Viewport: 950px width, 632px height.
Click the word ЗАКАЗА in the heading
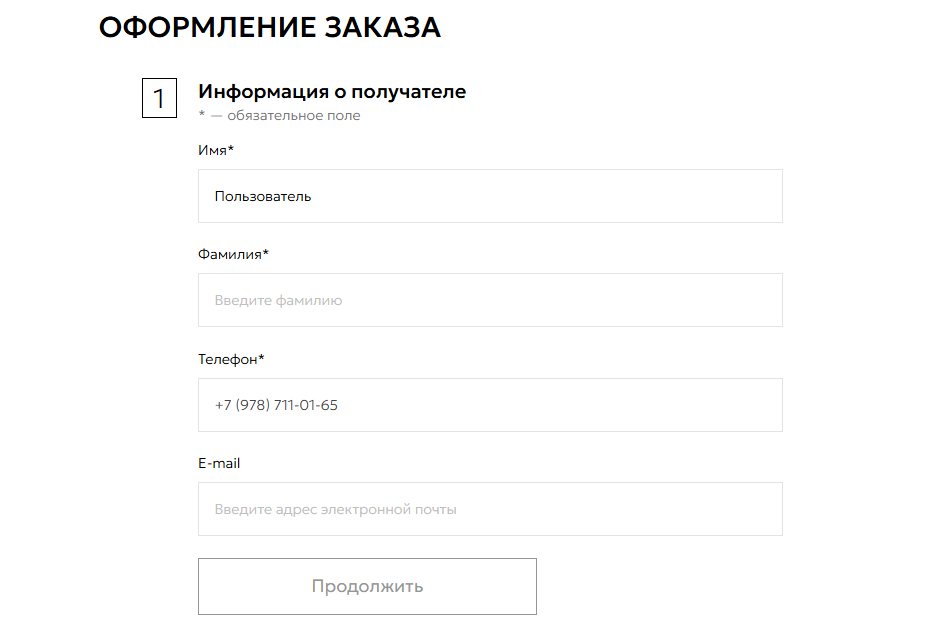pos(383,28)
